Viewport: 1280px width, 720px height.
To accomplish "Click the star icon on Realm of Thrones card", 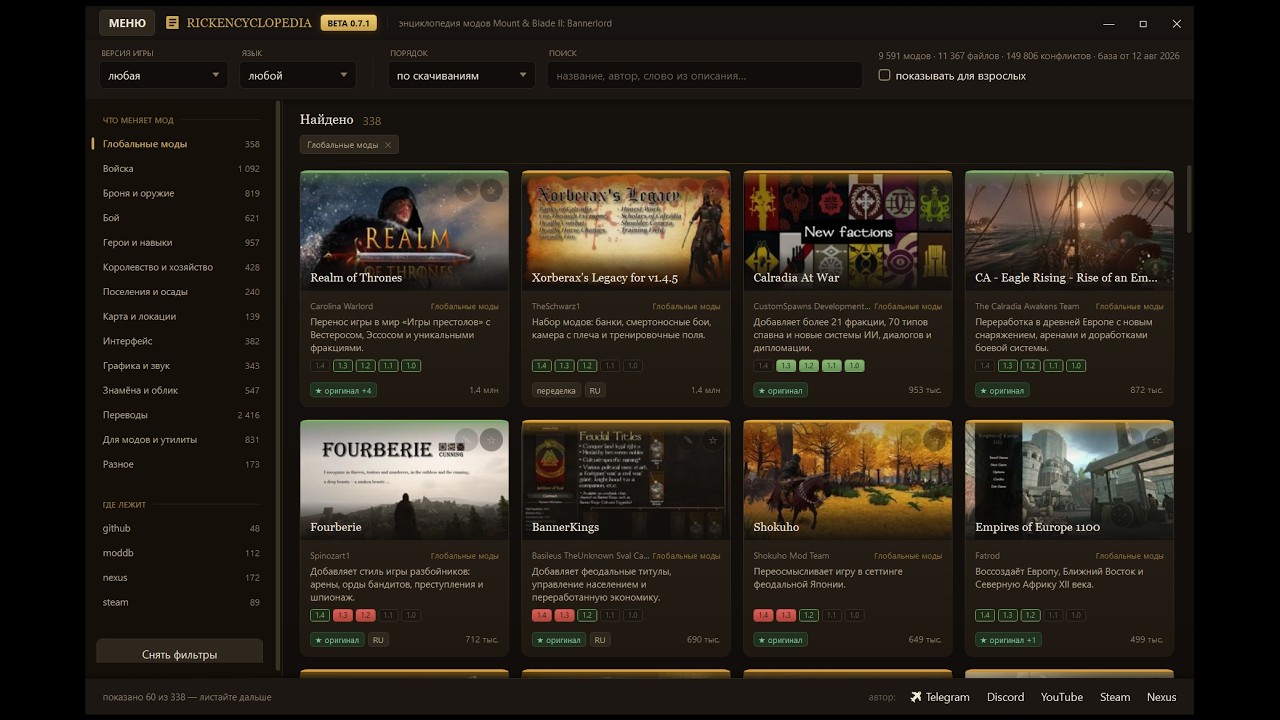I will [491, 189].
